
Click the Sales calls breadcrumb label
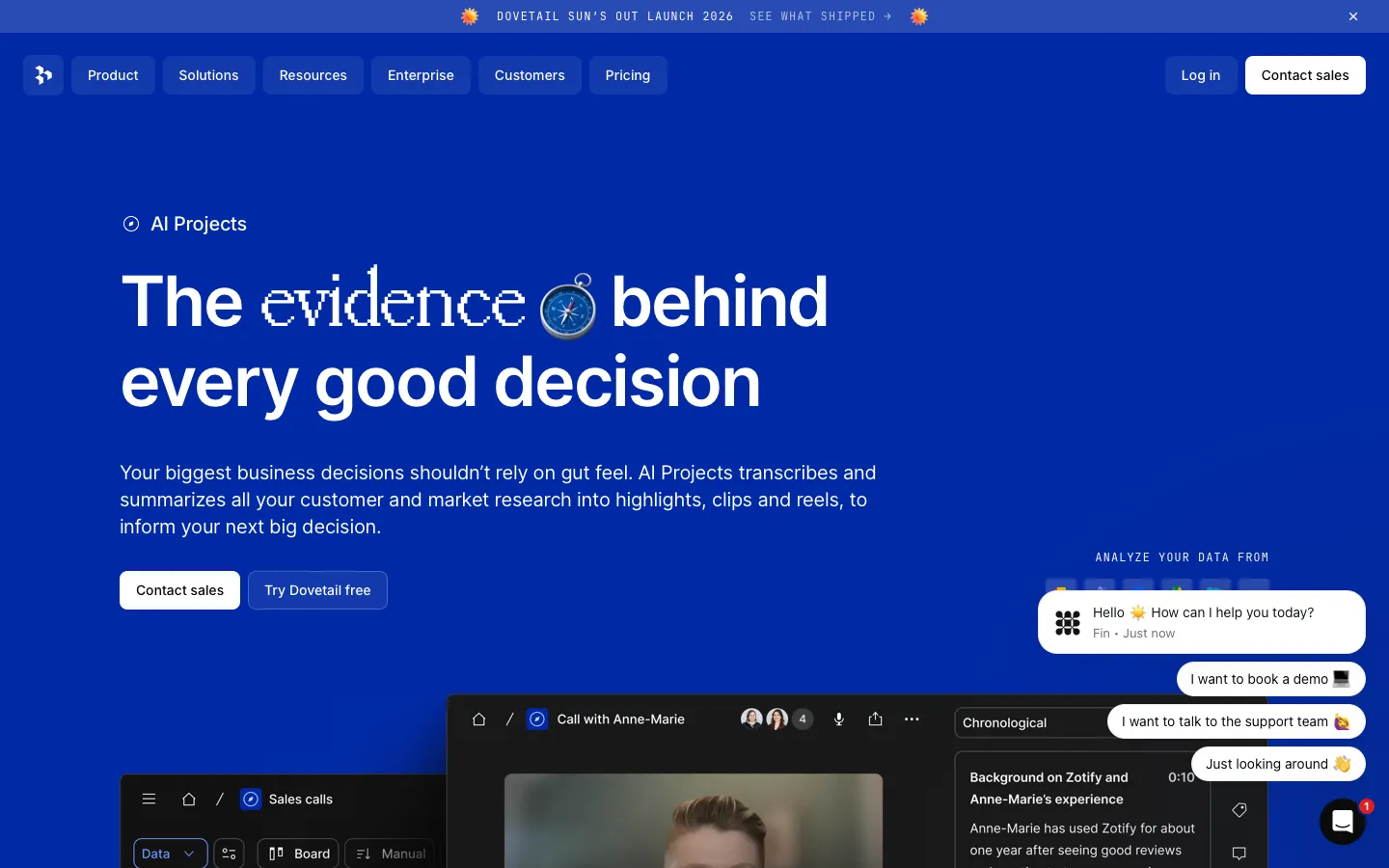point(300,800)
